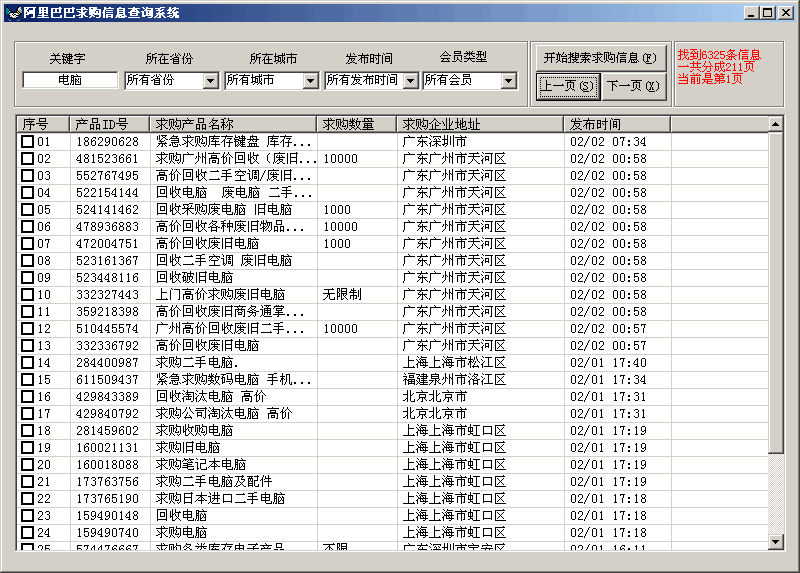Click time 02/02 07:34
Image resolution: width=800 pixels, height=573 pixels.
pyautogui.click(x=608, y=141)
